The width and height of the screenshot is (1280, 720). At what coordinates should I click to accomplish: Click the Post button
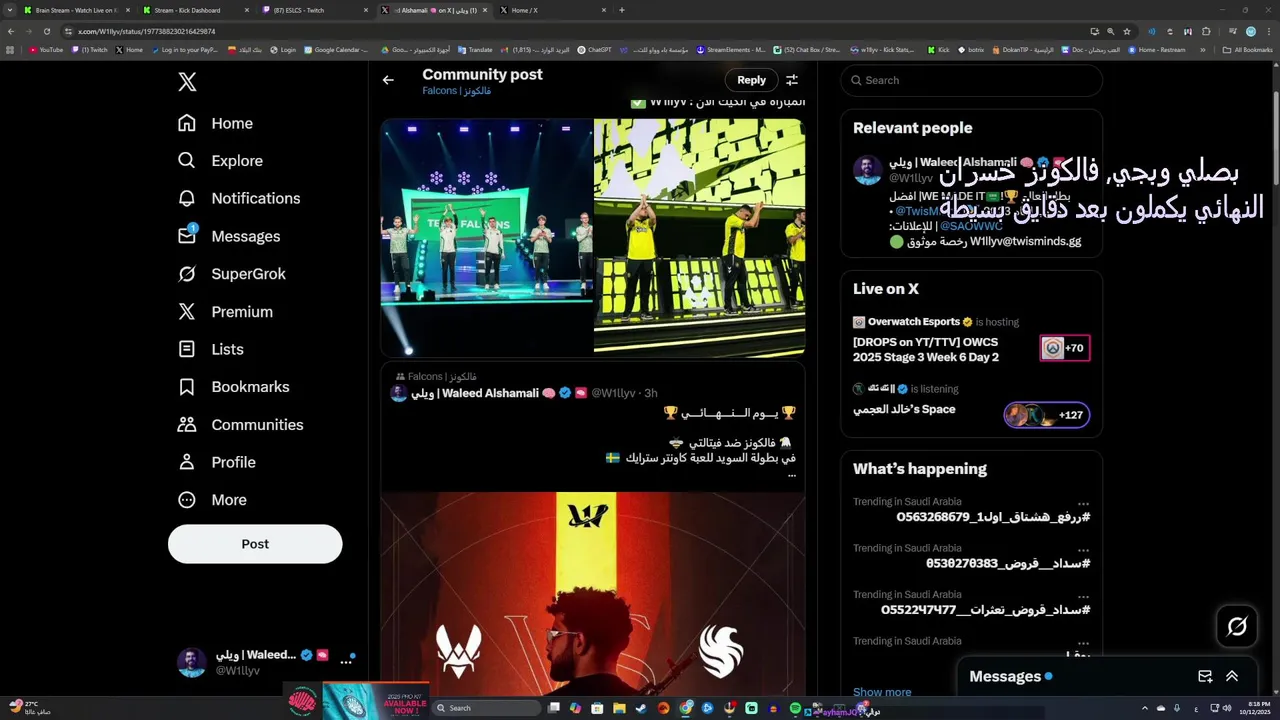[x=255, y=544]
